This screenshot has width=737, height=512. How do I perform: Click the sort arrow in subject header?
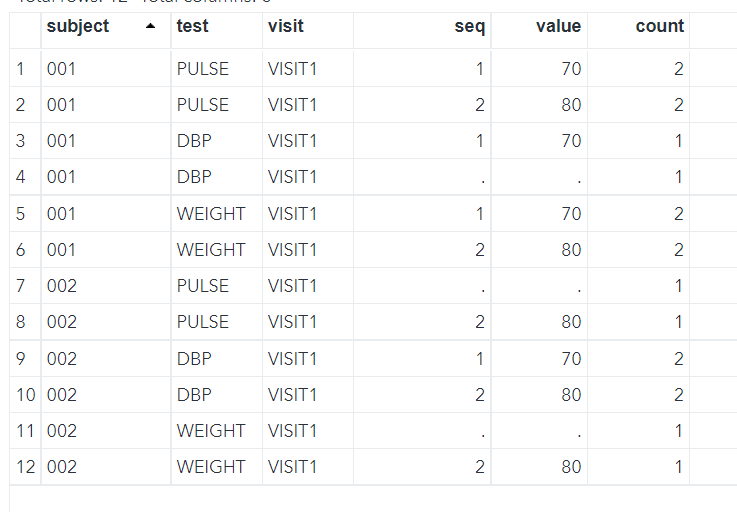point(150,27)
